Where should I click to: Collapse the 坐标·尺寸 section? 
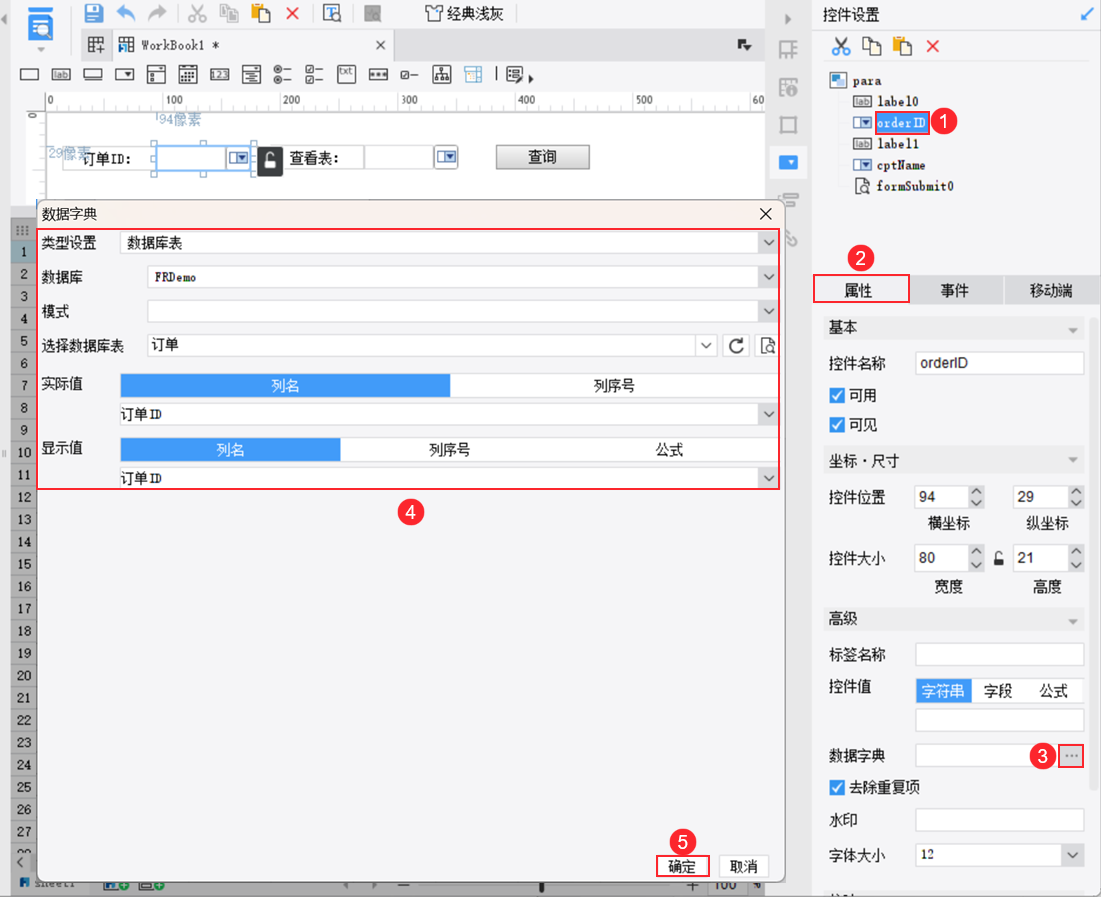pyautogui.click(x=1072, y=460)
